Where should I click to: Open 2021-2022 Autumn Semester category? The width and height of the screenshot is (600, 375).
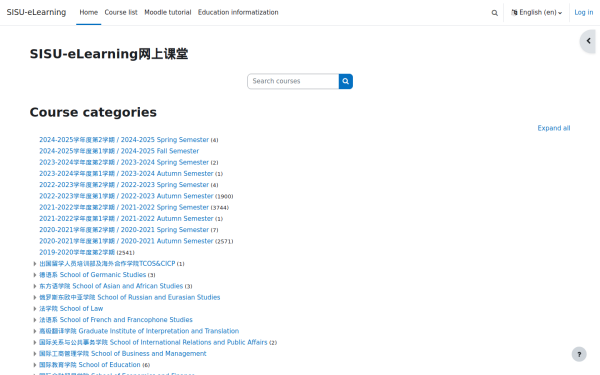[126, 219]
